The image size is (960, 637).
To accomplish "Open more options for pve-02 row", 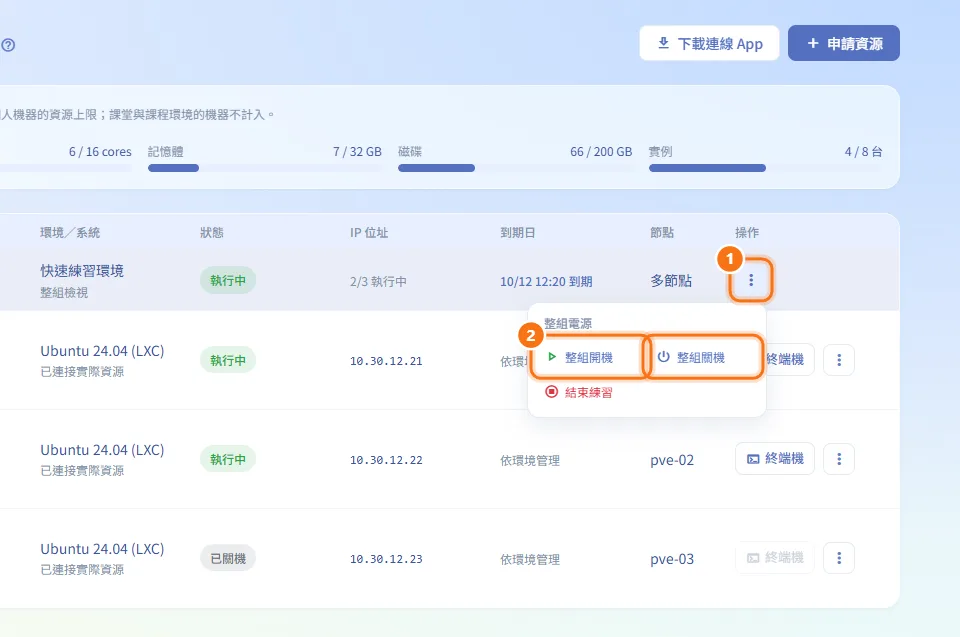I will 839,459.
